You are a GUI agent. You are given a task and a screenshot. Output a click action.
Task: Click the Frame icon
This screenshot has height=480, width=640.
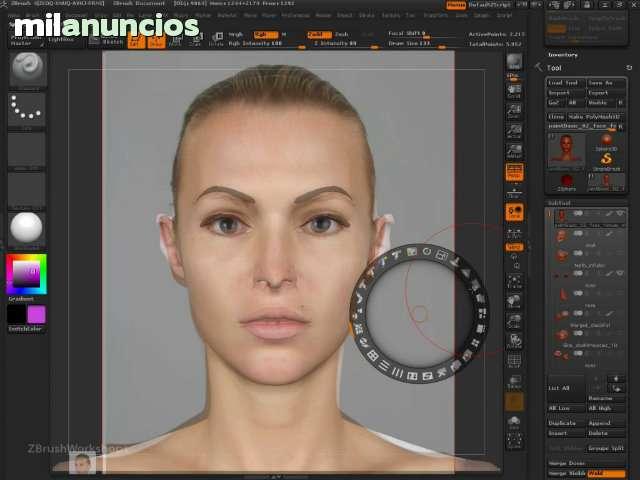tap(514, 282)
